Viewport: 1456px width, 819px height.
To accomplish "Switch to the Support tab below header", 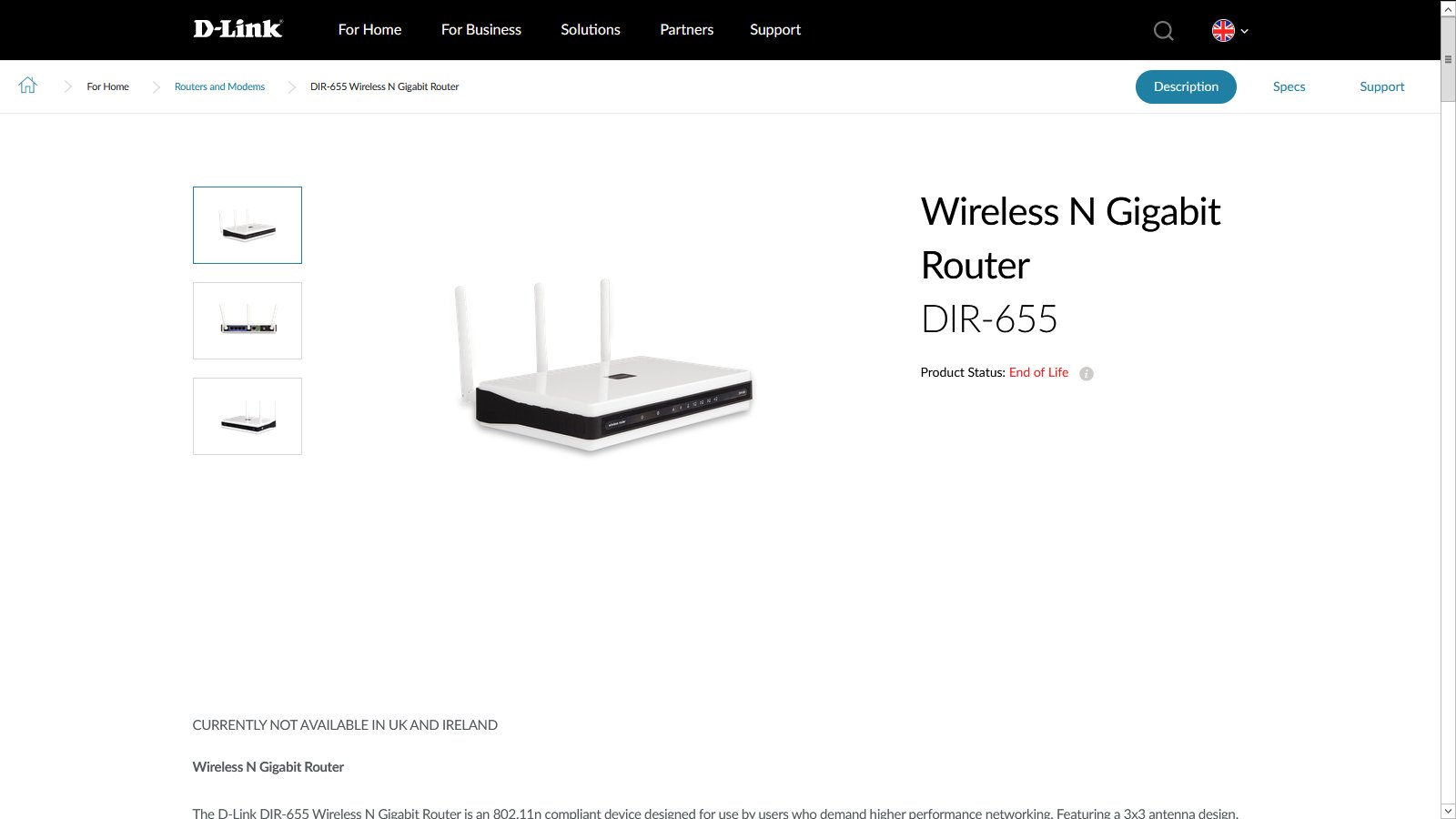I will 1381,86.
